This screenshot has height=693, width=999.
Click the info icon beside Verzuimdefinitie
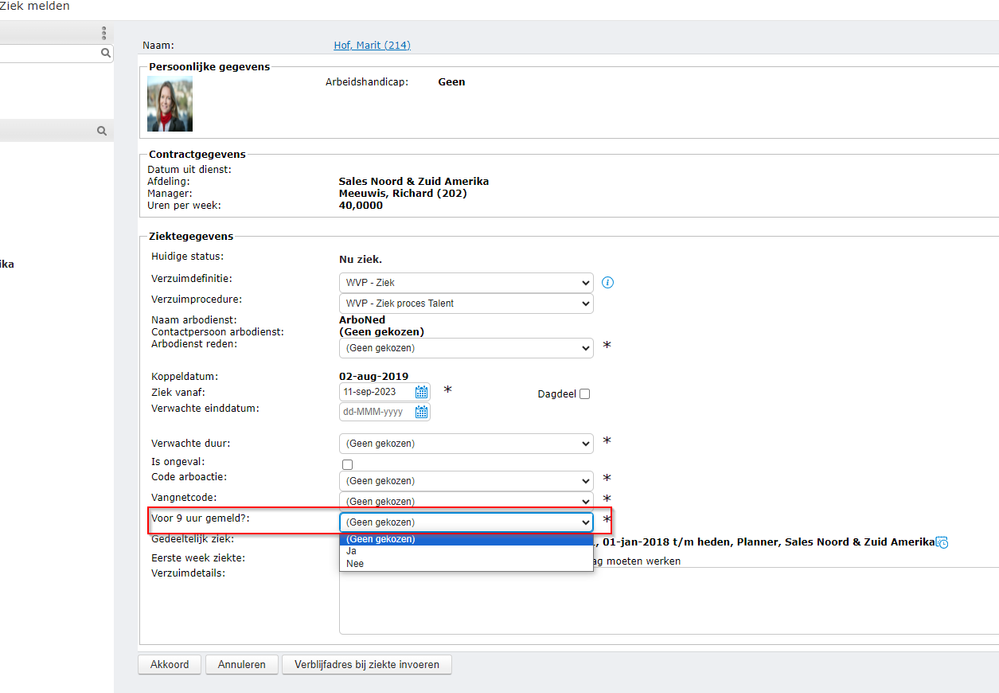(x=608, y=282)
